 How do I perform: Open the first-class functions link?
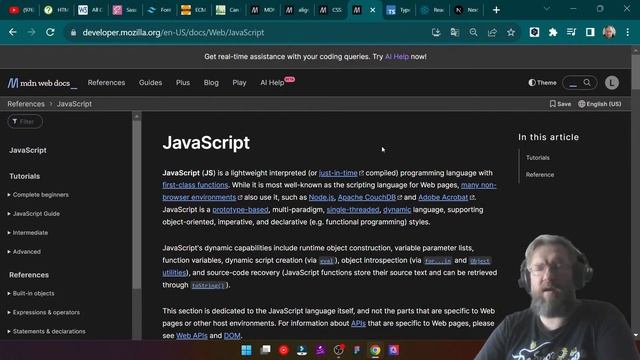(195, 185)
